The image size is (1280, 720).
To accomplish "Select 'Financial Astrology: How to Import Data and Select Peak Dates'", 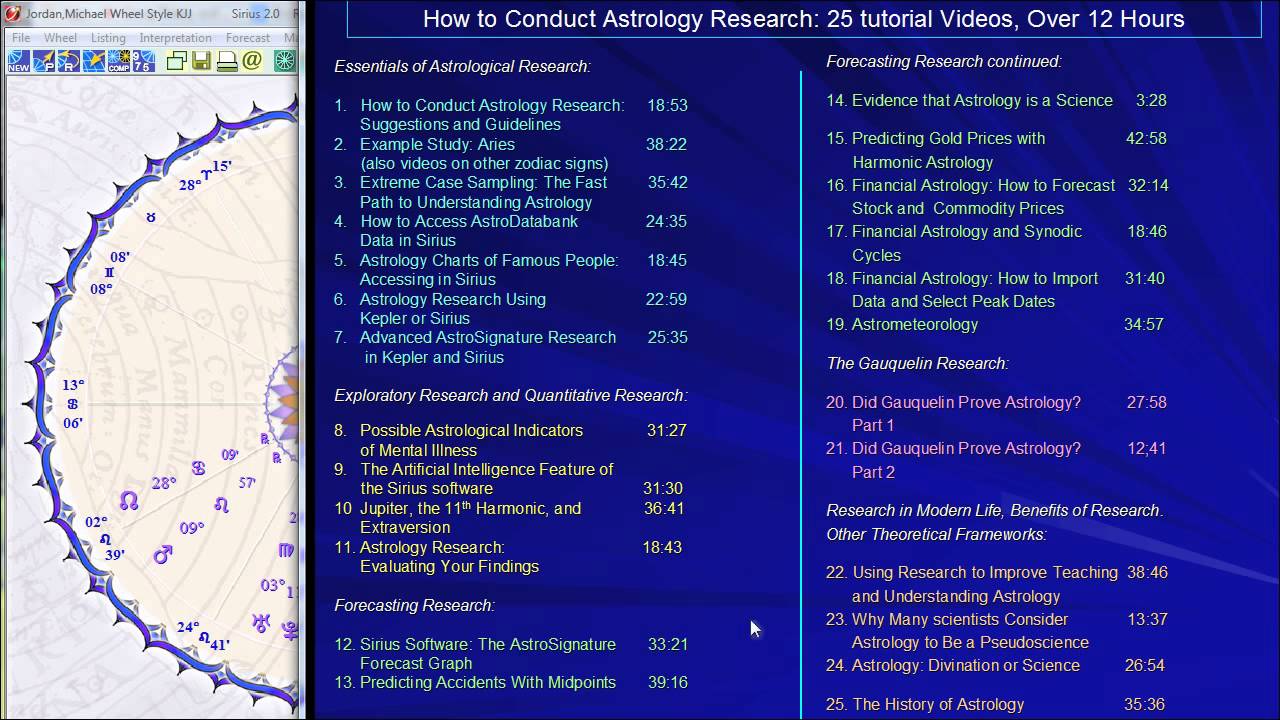I will pos(975,290).
